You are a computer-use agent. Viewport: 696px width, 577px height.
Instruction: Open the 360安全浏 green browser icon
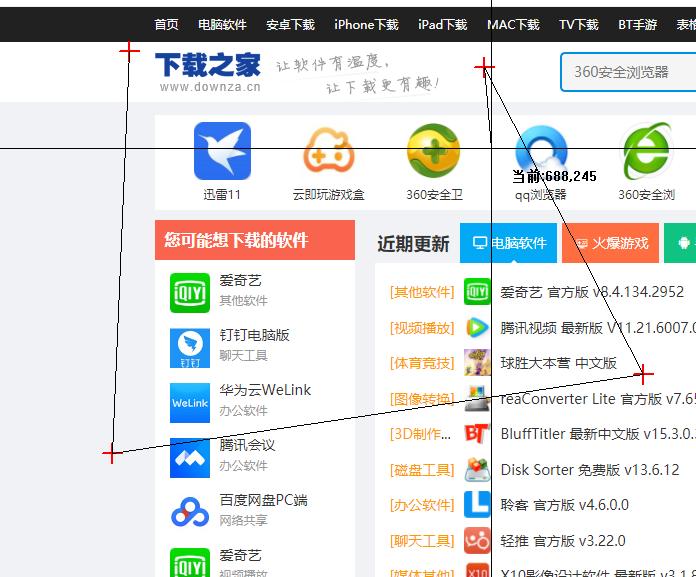tap(648, 151)
